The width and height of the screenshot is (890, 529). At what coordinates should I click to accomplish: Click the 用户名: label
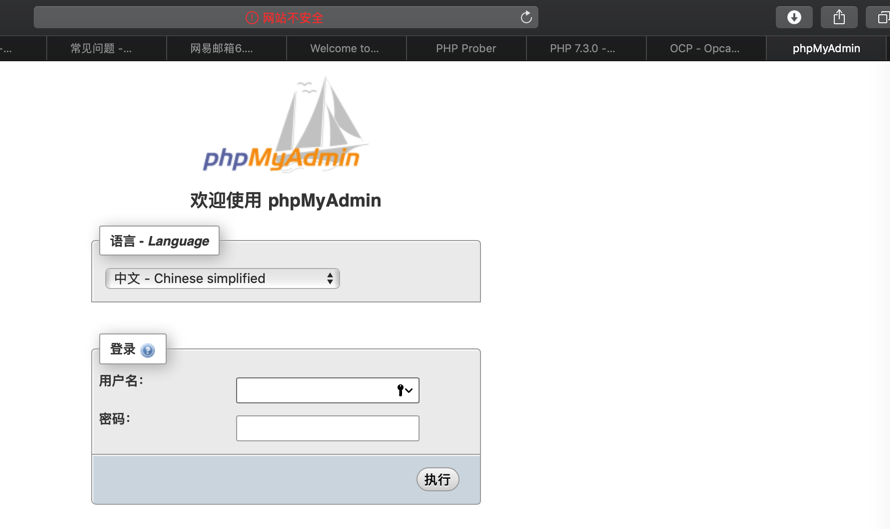click(x=121, y=381)
